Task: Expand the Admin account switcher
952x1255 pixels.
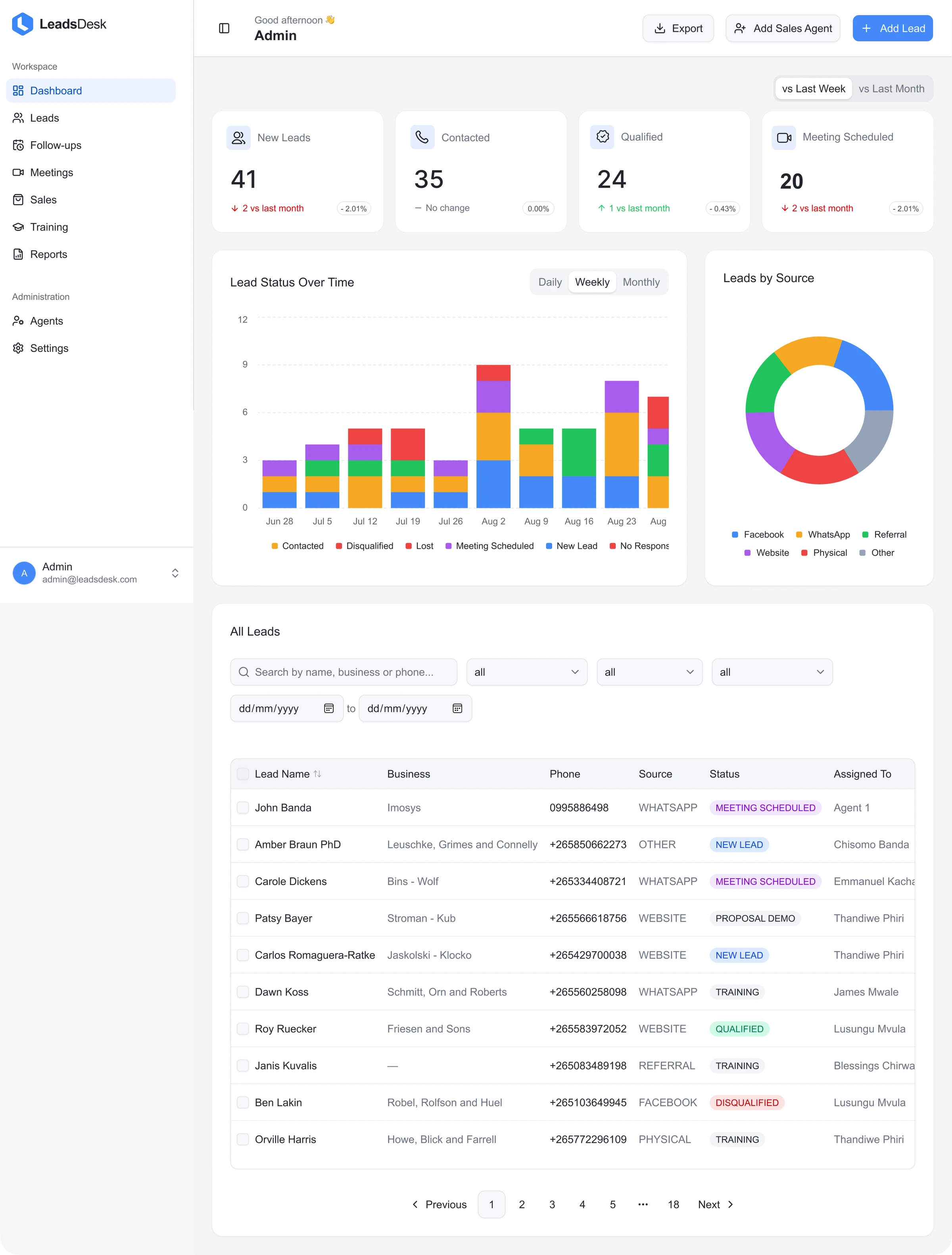Action: click(x=175, y=573)
